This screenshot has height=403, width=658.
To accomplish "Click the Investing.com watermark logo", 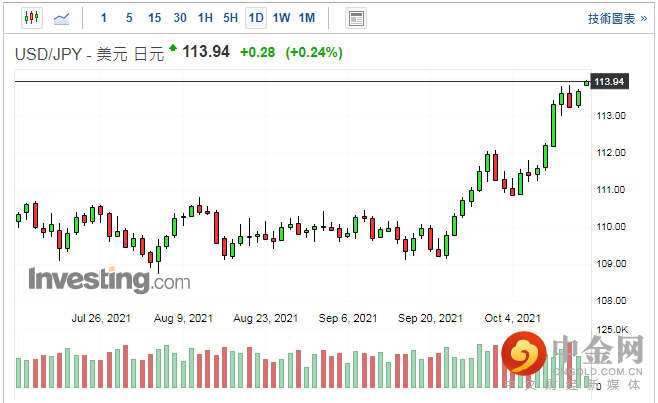I will coord(108,279).
